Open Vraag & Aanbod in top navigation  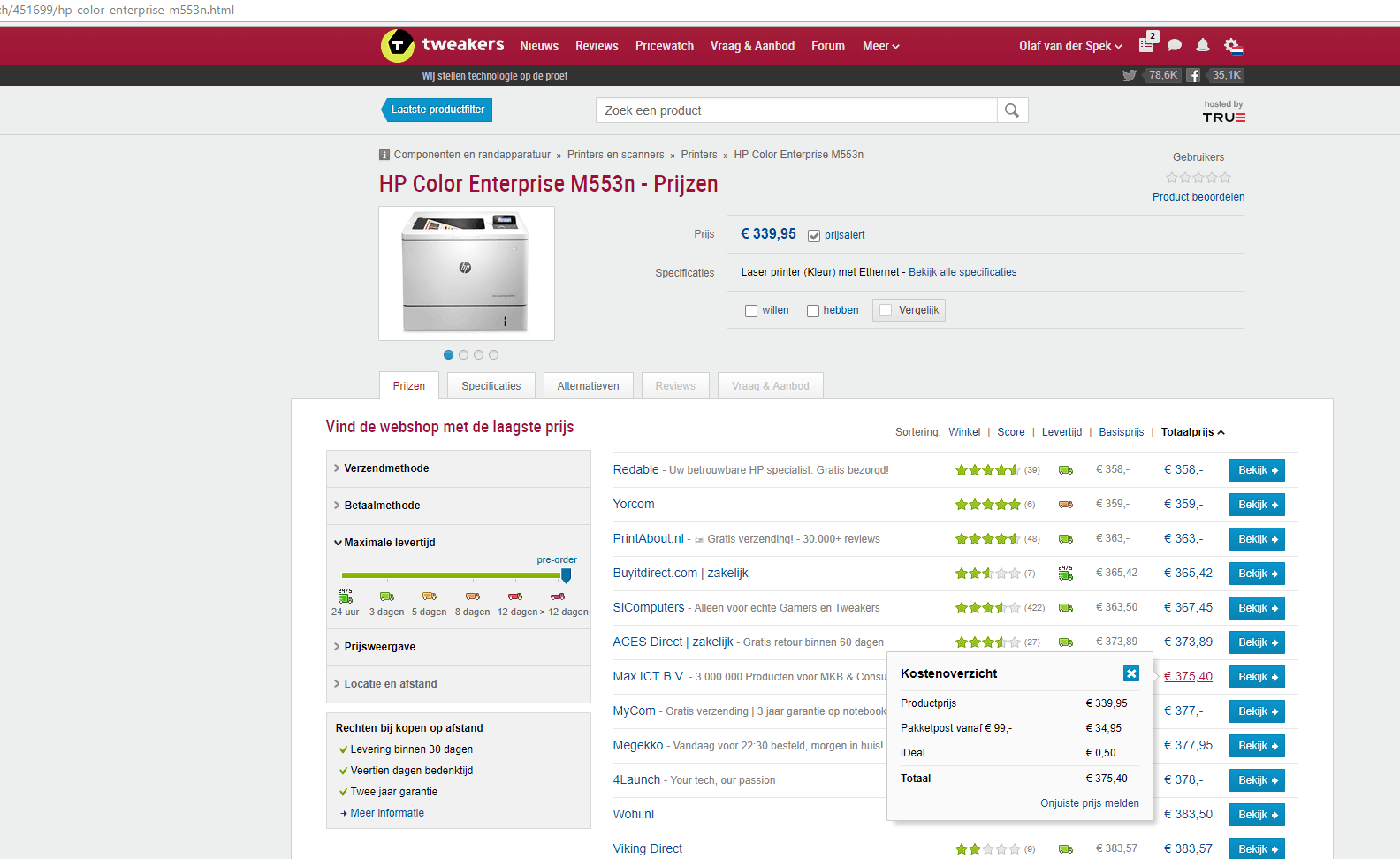point(752,46)
